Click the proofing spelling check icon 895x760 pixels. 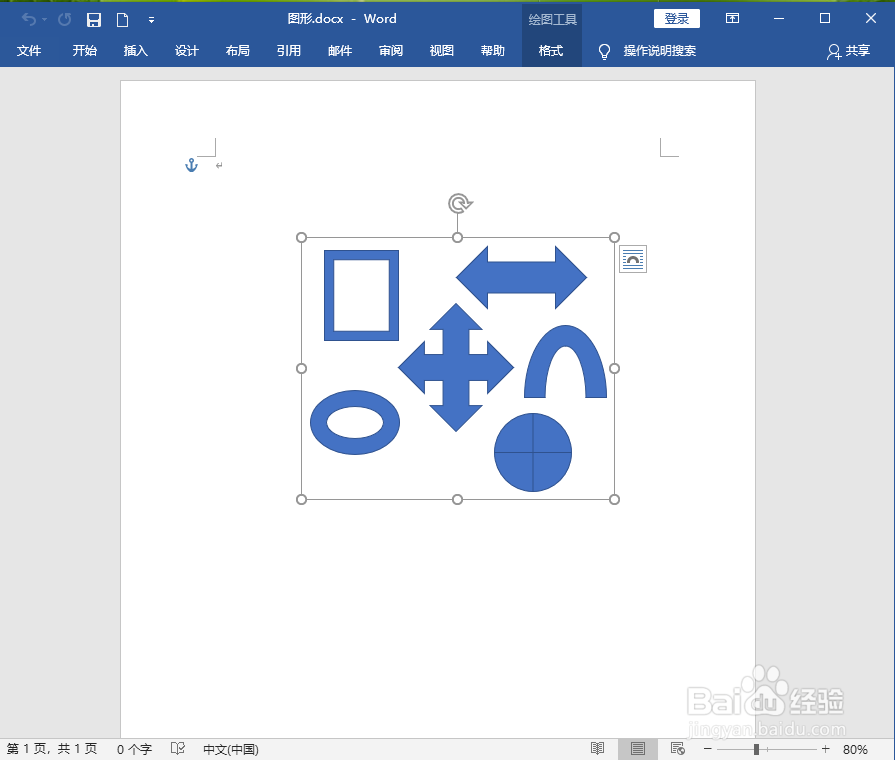[178, 749]
